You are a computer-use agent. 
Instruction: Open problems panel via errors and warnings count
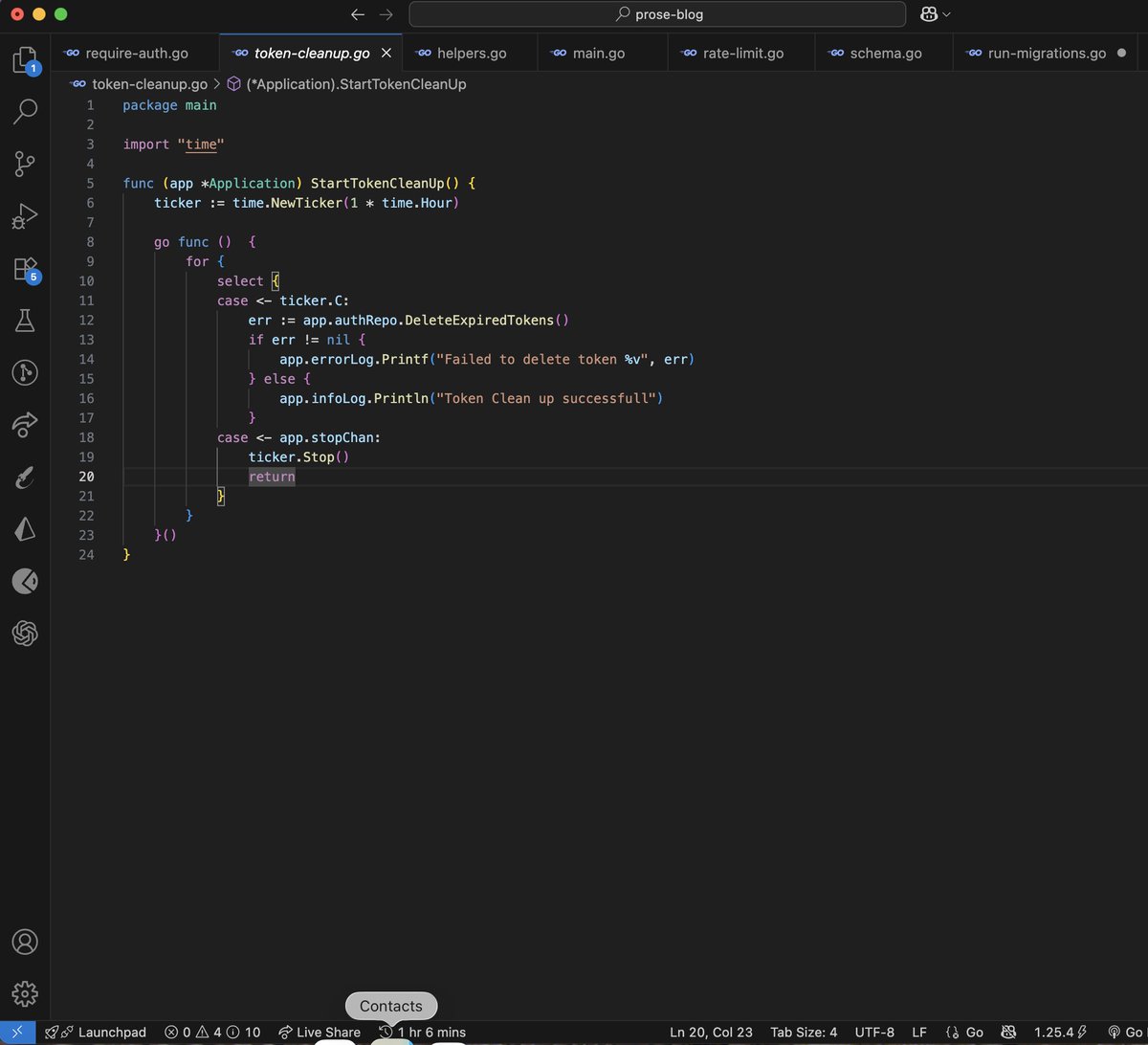212,1033
